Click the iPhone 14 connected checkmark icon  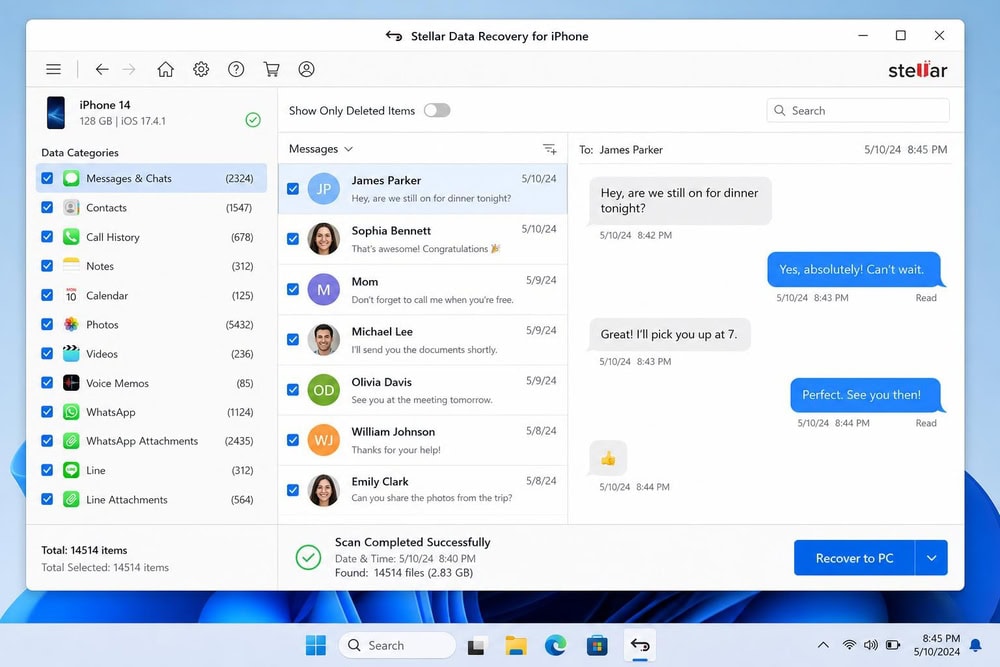pyautogui.click(x=253, y=120)
